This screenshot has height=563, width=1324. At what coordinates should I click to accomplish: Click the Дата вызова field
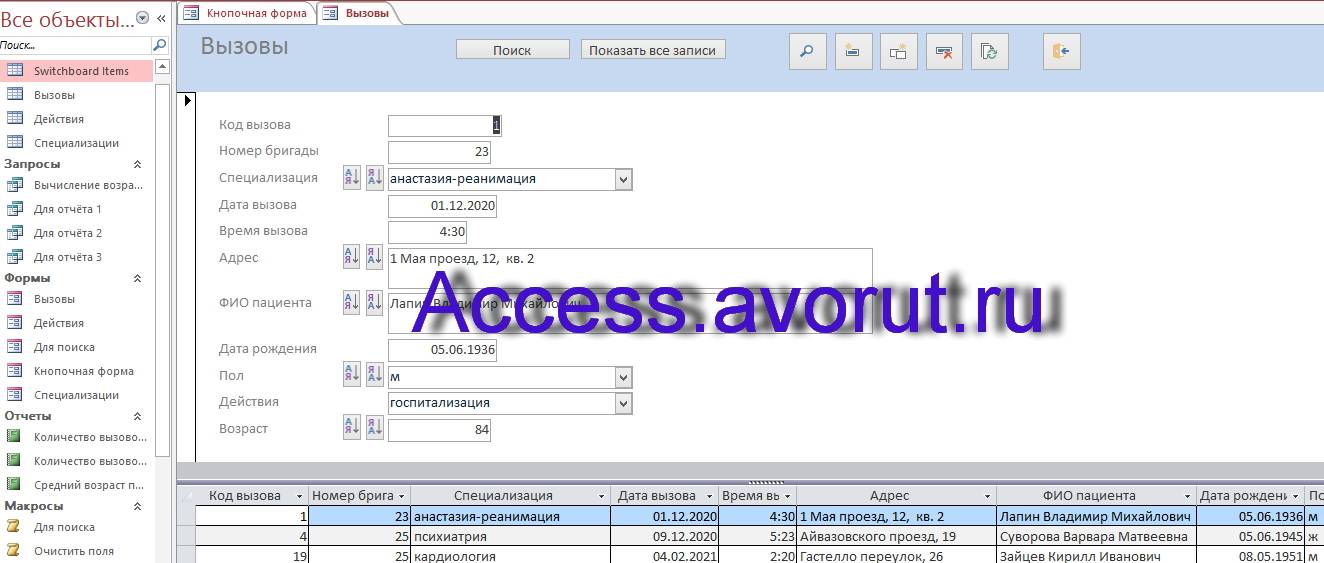click(442, 205)
